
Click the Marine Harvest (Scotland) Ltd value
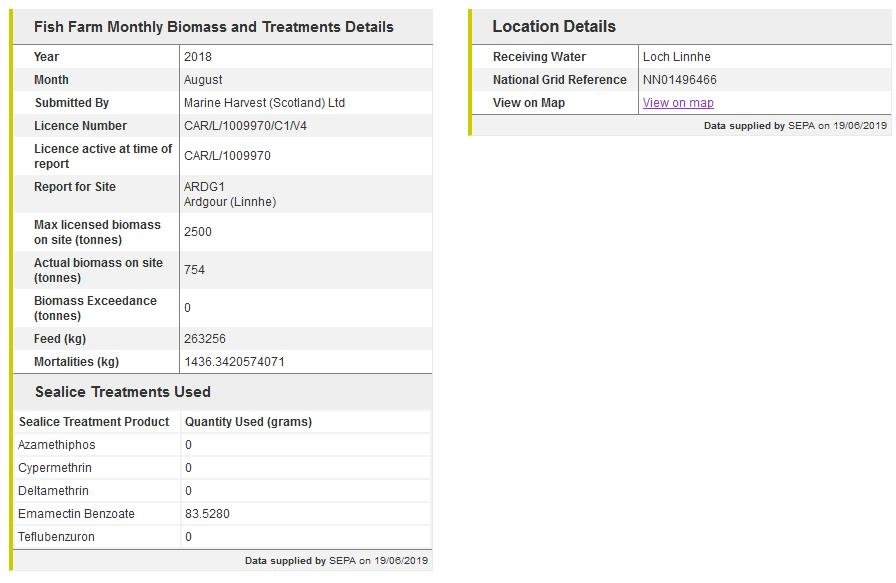(264, 103)
